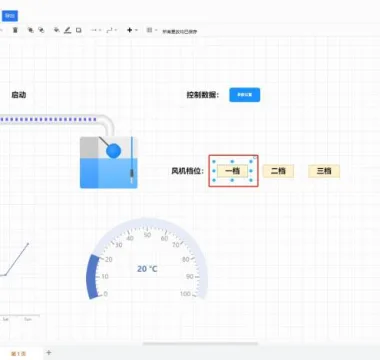This screenshot has width=380, height=360.
Task: Select the fill color bucket icon
Action: [x=57, y=30]
